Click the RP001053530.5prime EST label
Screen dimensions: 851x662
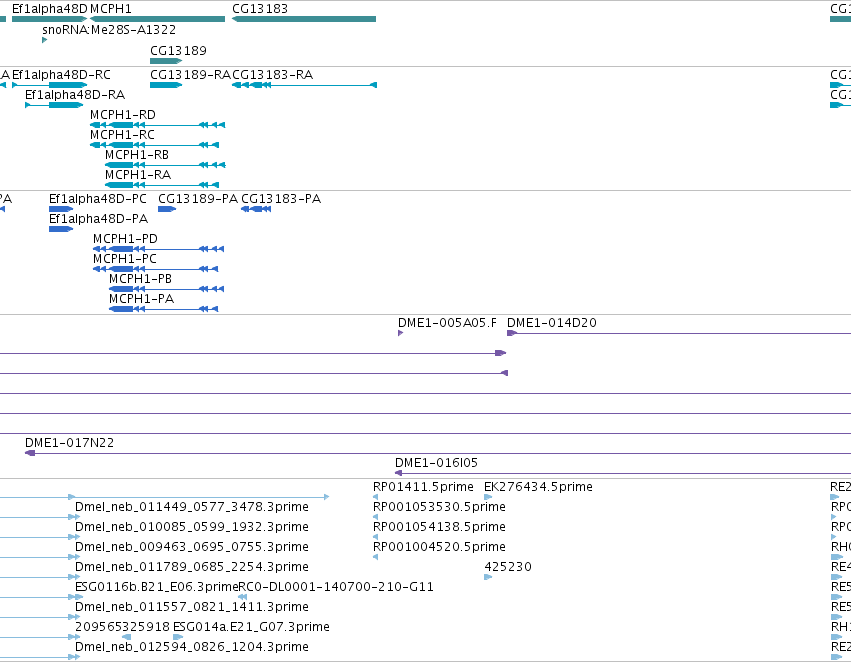tap(439, 507)
